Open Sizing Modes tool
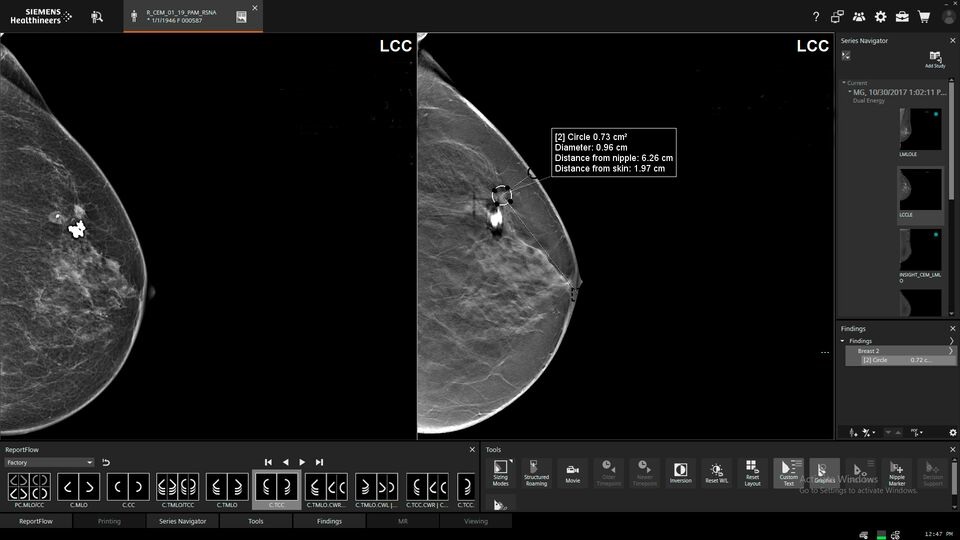The width and height of the screenshot is (960, 540). click(x=501, y=472)
